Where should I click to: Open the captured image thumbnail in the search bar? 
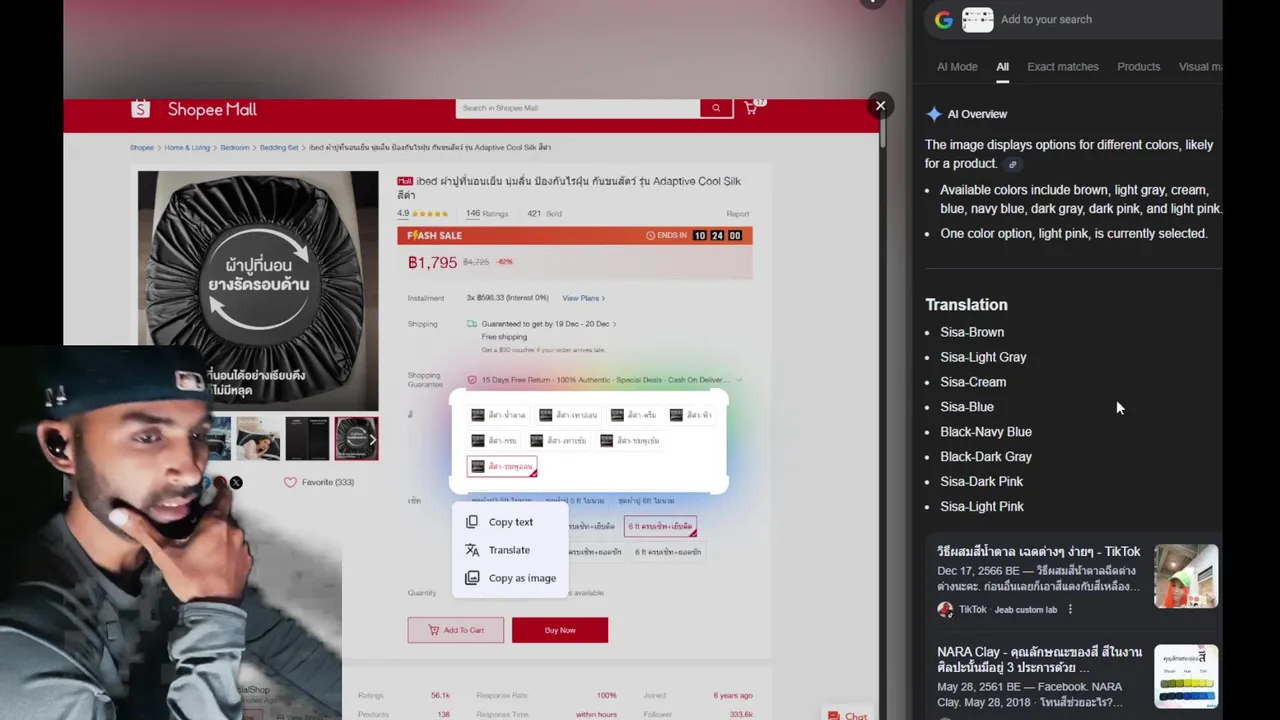pyautogui.click(x=977, y=20)
